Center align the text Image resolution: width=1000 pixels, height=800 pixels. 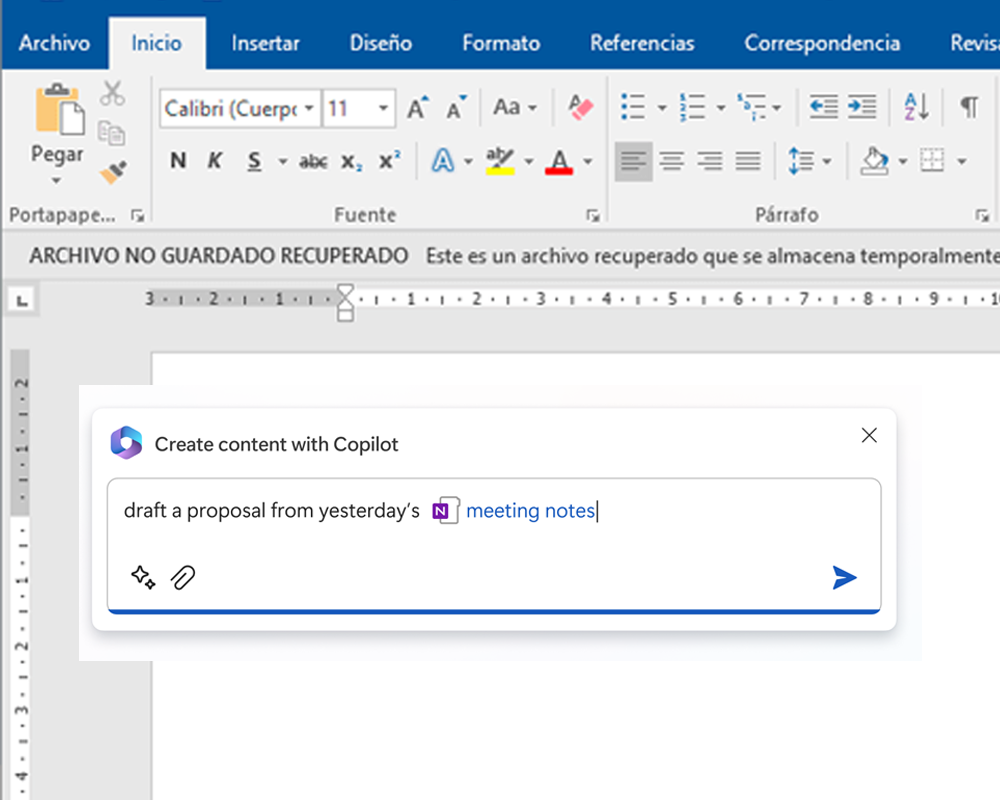(x=672, y=161)
